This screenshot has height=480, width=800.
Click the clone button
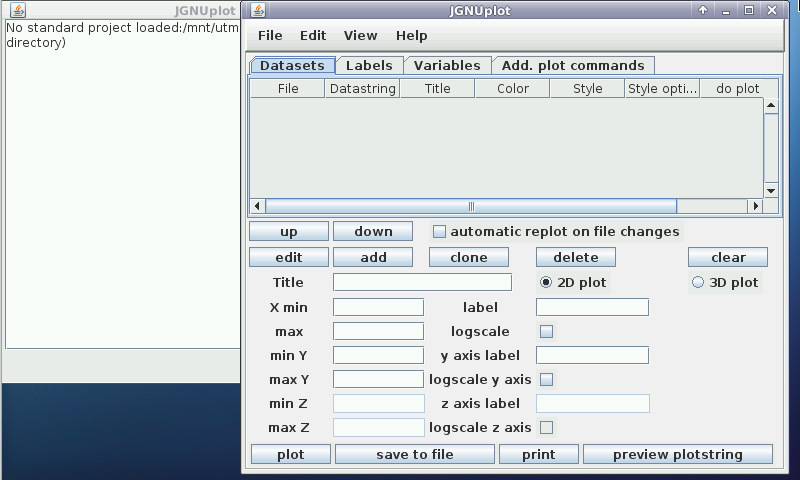469,257
